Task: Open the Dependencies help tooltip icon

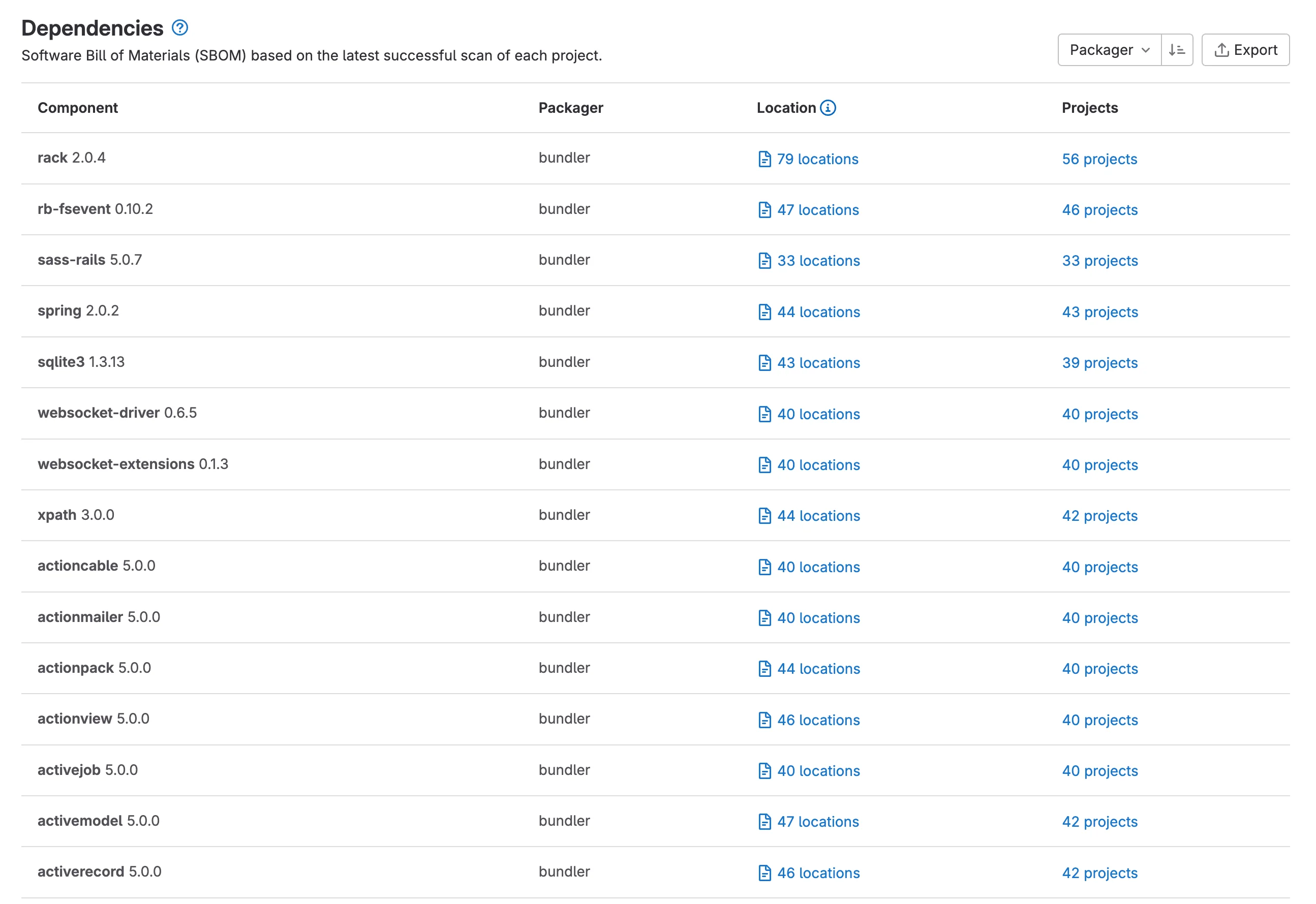Action: [x=179, y=27]
